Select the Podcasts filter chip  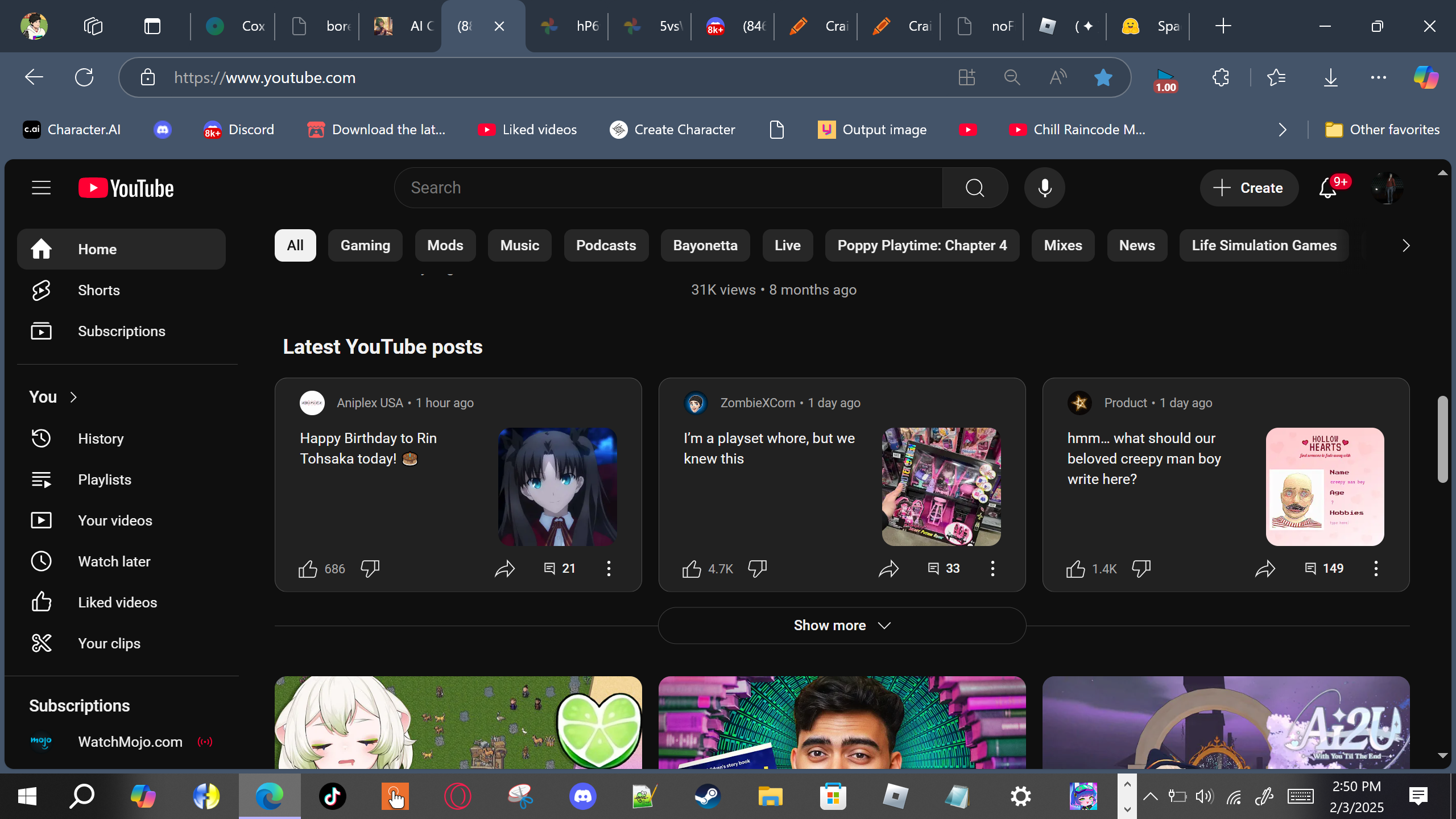pyautogui.click(x=606, y=246)
